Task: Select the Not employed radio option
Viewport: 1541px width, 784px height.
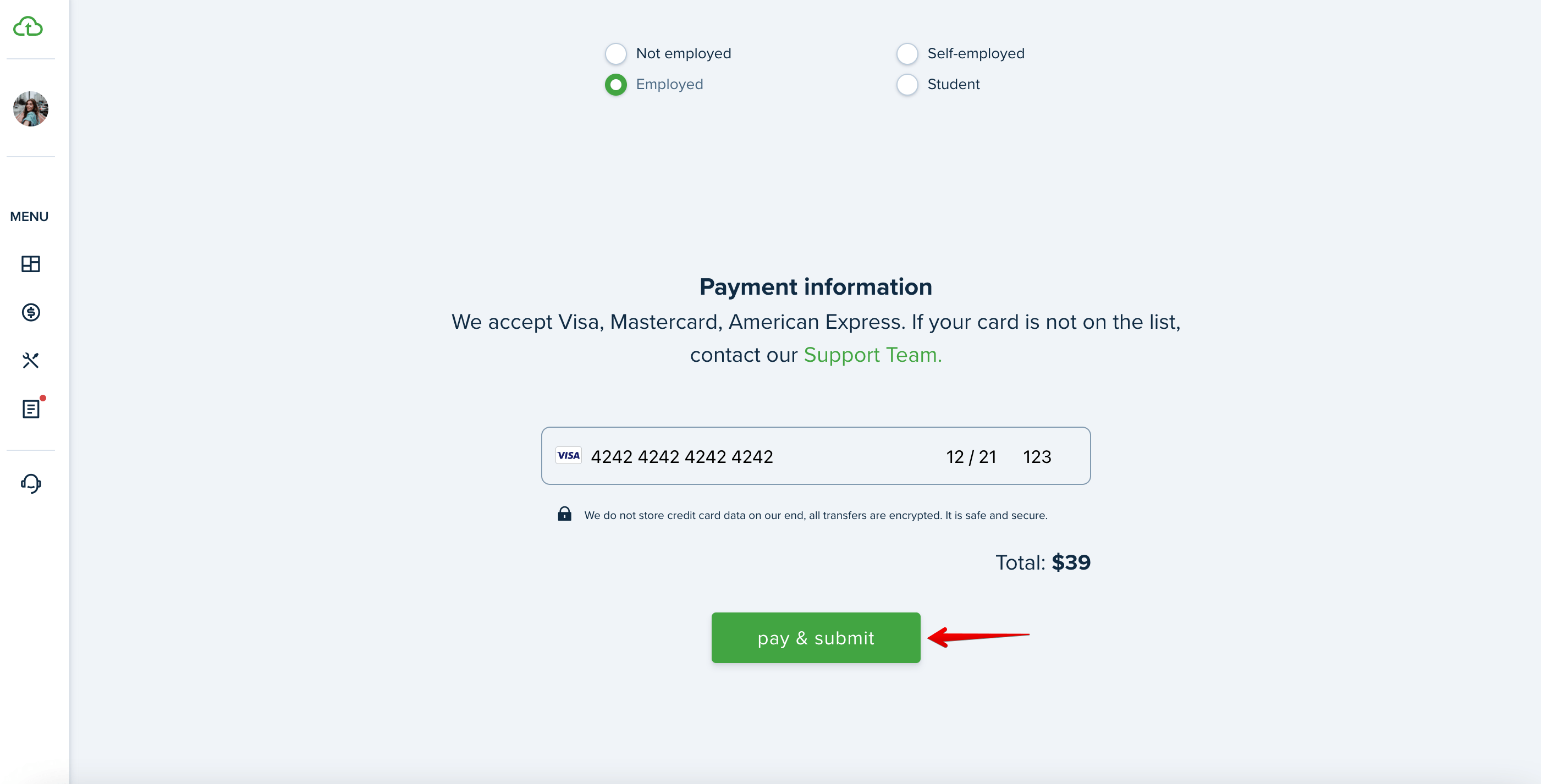Action: tap(615, 53)
